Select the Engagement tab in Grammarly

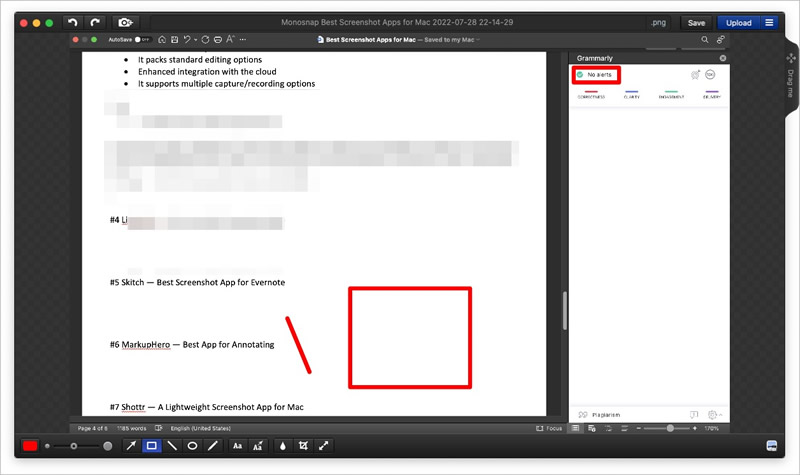tap(671, 95)
